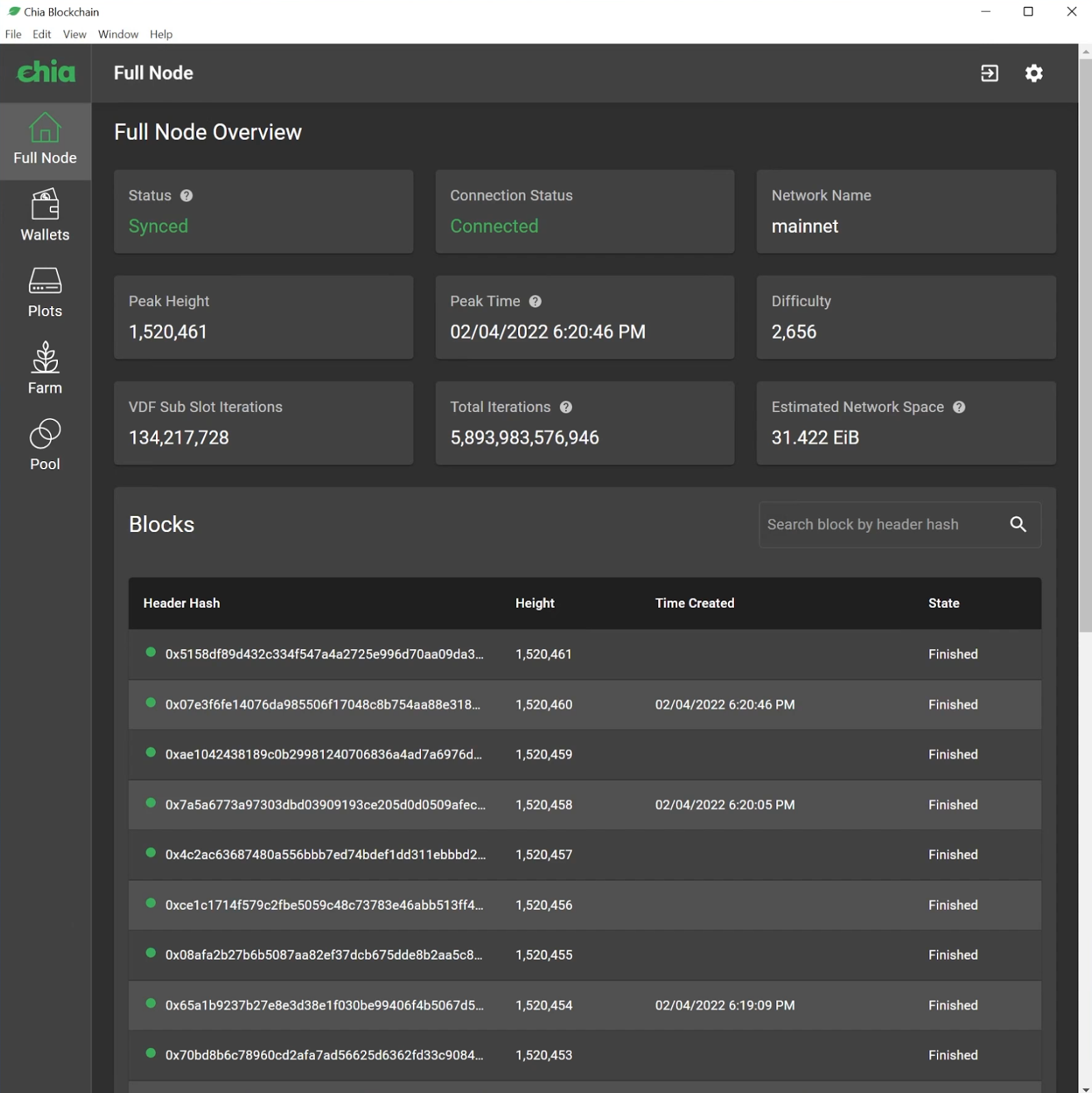
Task: Open block 0x08afa2b27b6b5087aa82ef37dc... hash
Action: click(x=323, y=955)
